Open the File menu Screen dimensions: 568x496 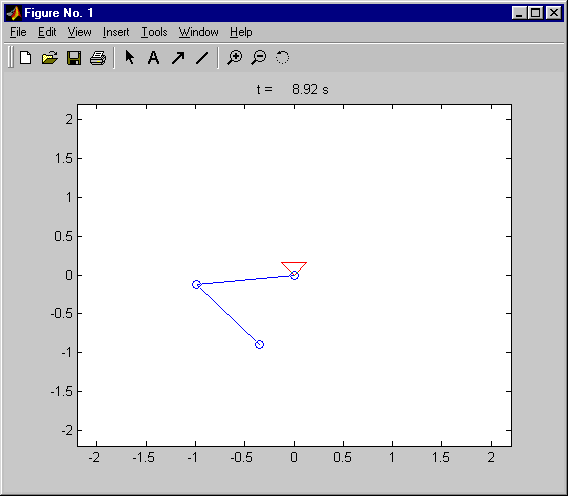(18, 32)
